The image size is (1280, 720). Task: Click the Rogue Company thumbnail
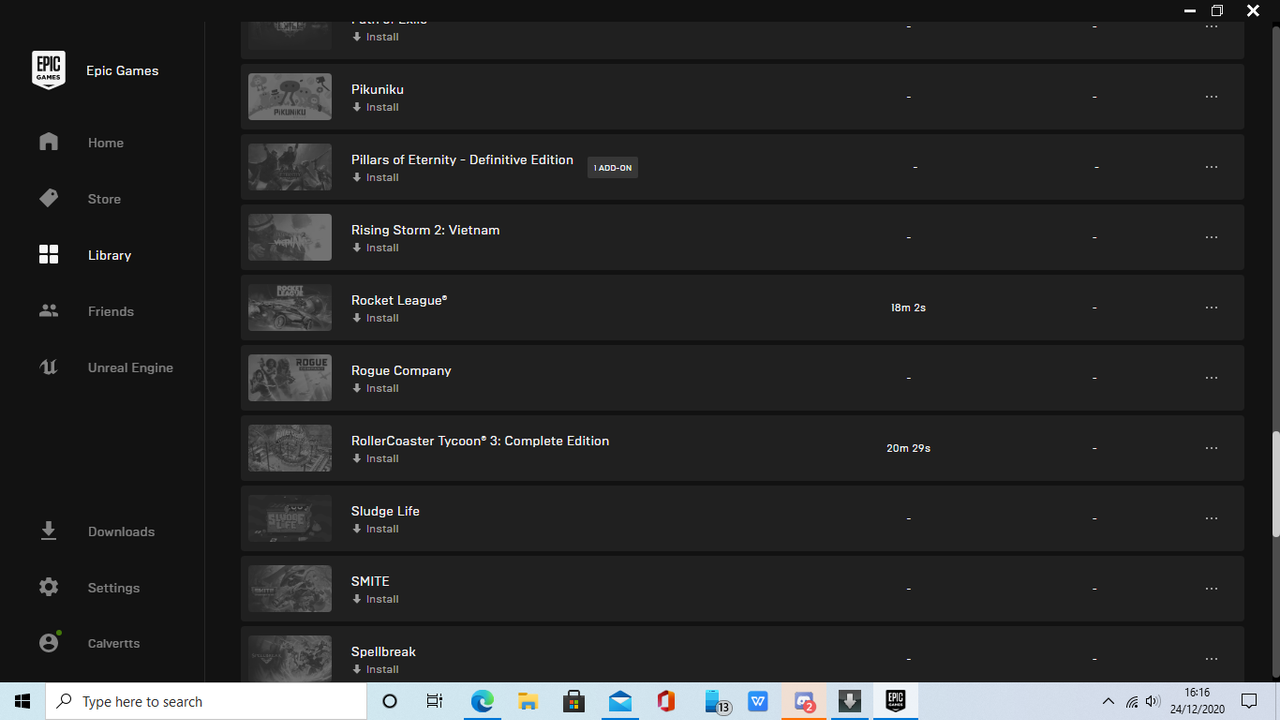pyautogui.click(x=290, y=378)
